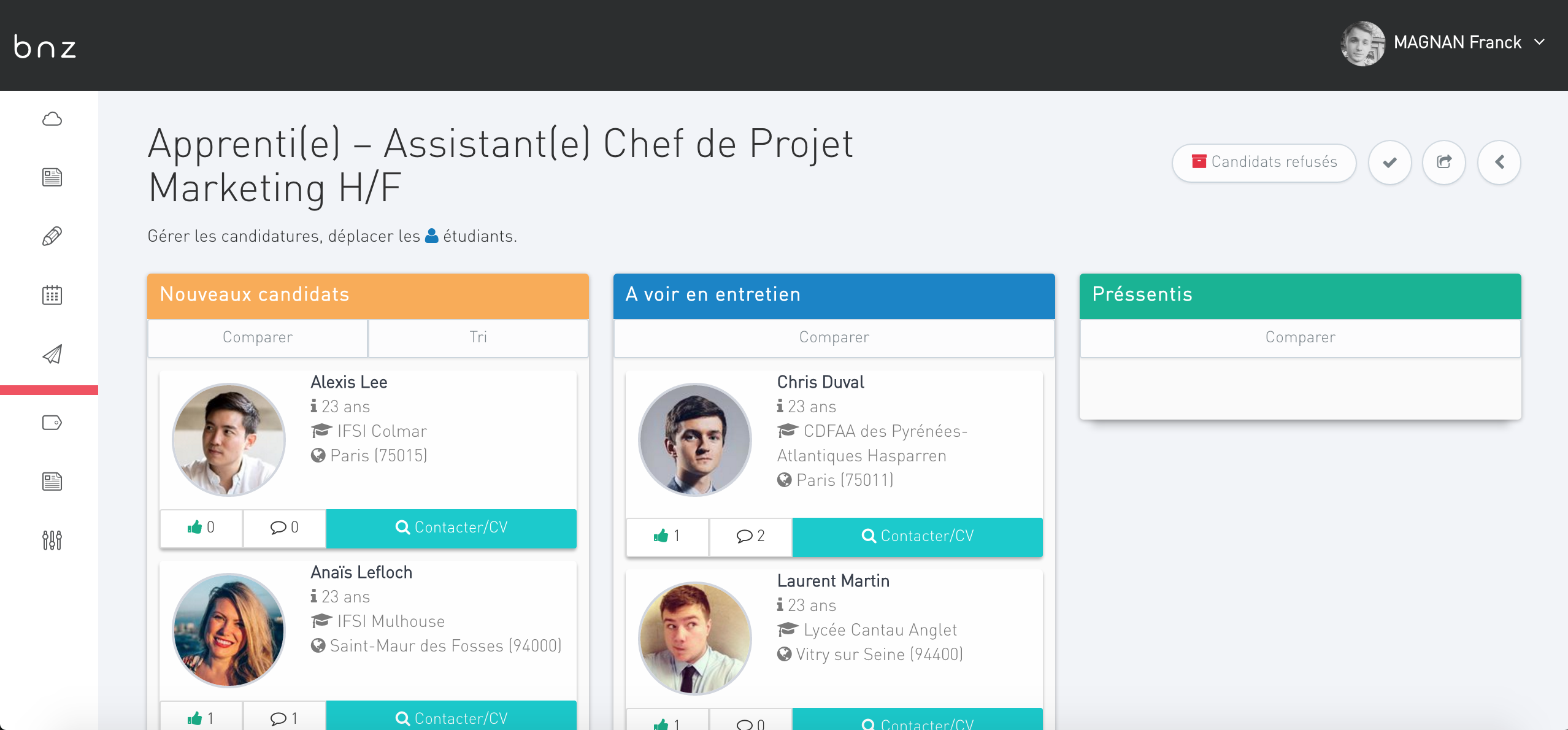Click the paper plane icon in the sidebar
The image size is (1568, 730).
[x=52, y=354]
